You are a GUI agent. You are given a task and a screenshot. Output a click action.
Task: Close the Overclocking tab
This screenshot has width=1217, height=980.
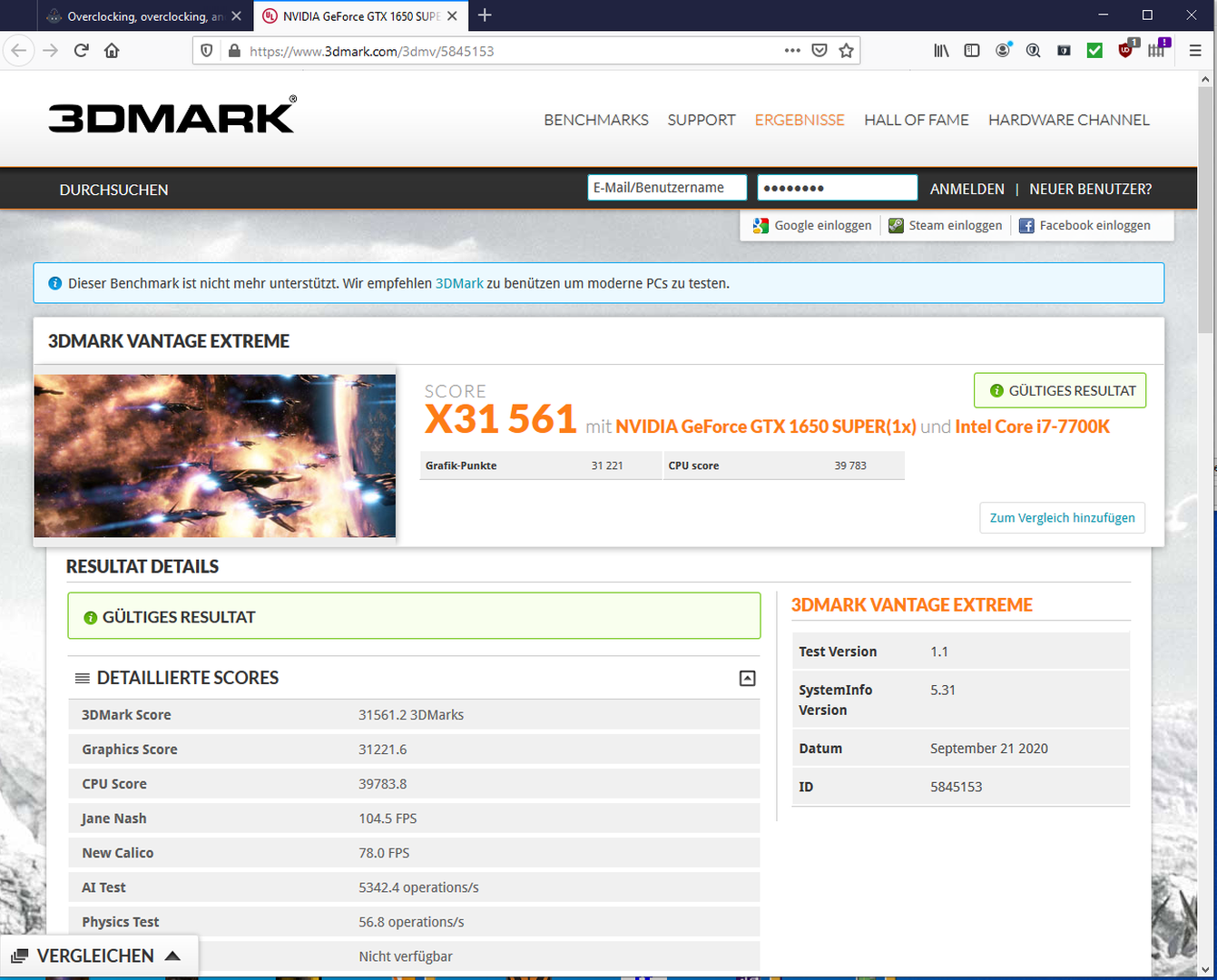(x=236, y=16)
